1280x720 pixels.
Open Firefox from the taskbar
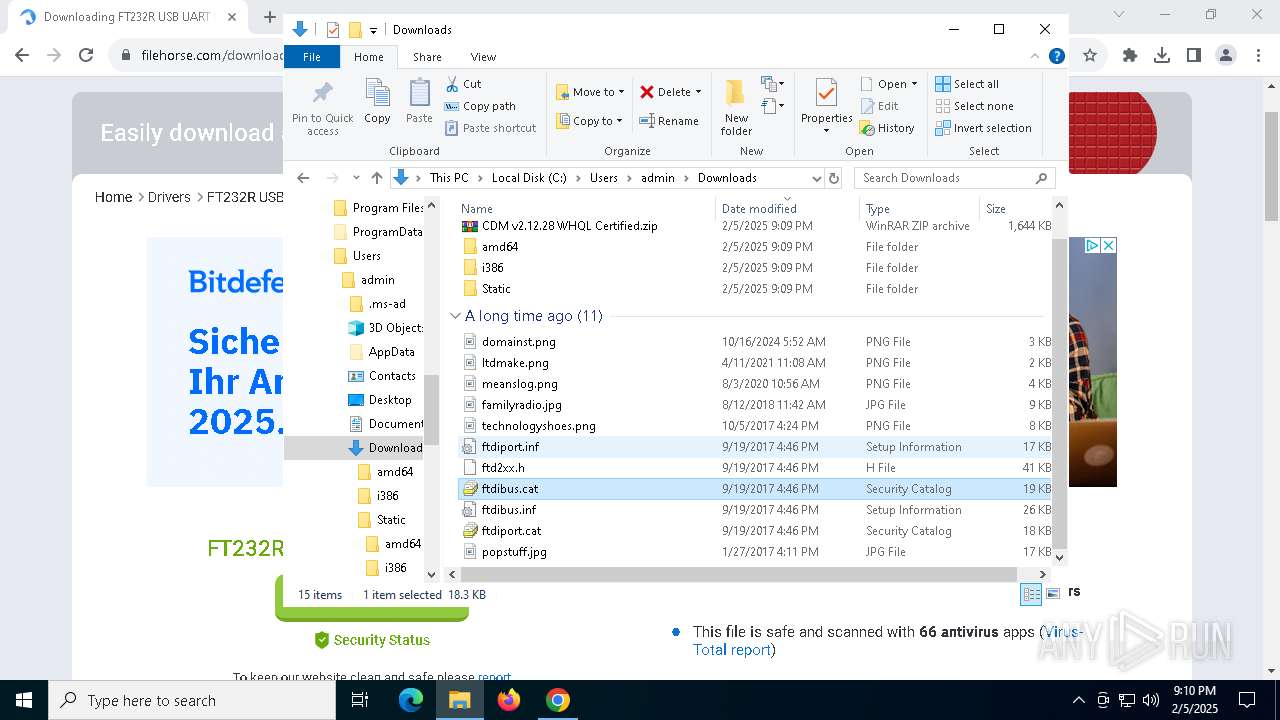pos(509,700)
